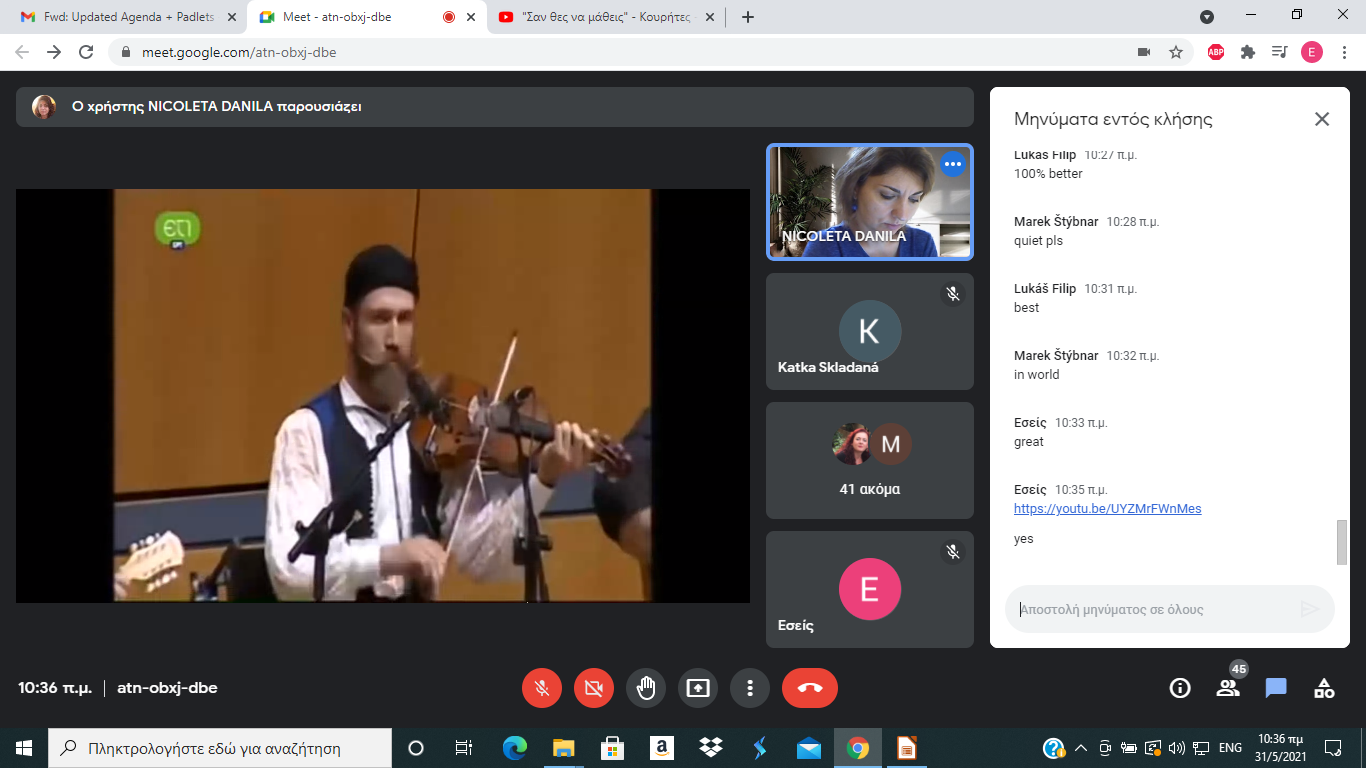
Task: Click the send message arrow
Action: click(1309, 609)
